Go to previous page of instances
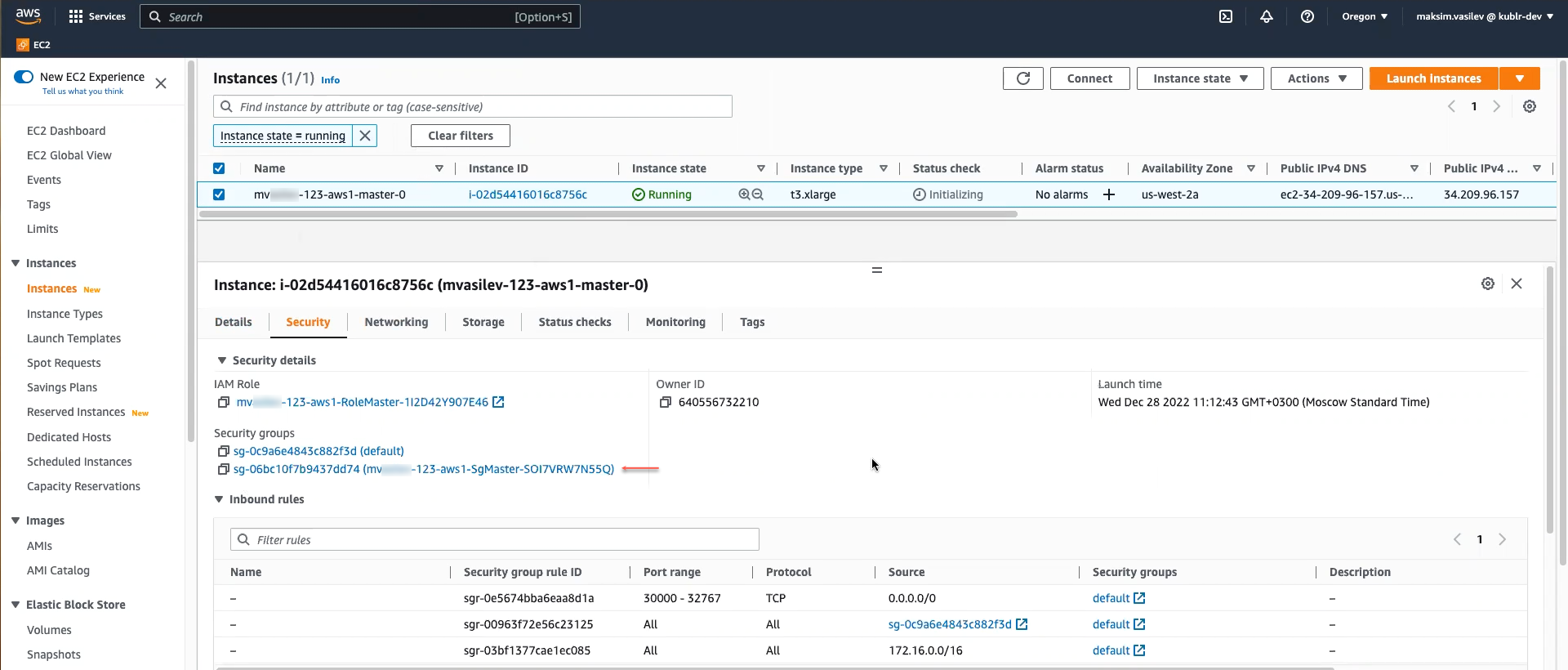The width and height of the screenshot is (1568, 670). click(x=1451, y=106)
